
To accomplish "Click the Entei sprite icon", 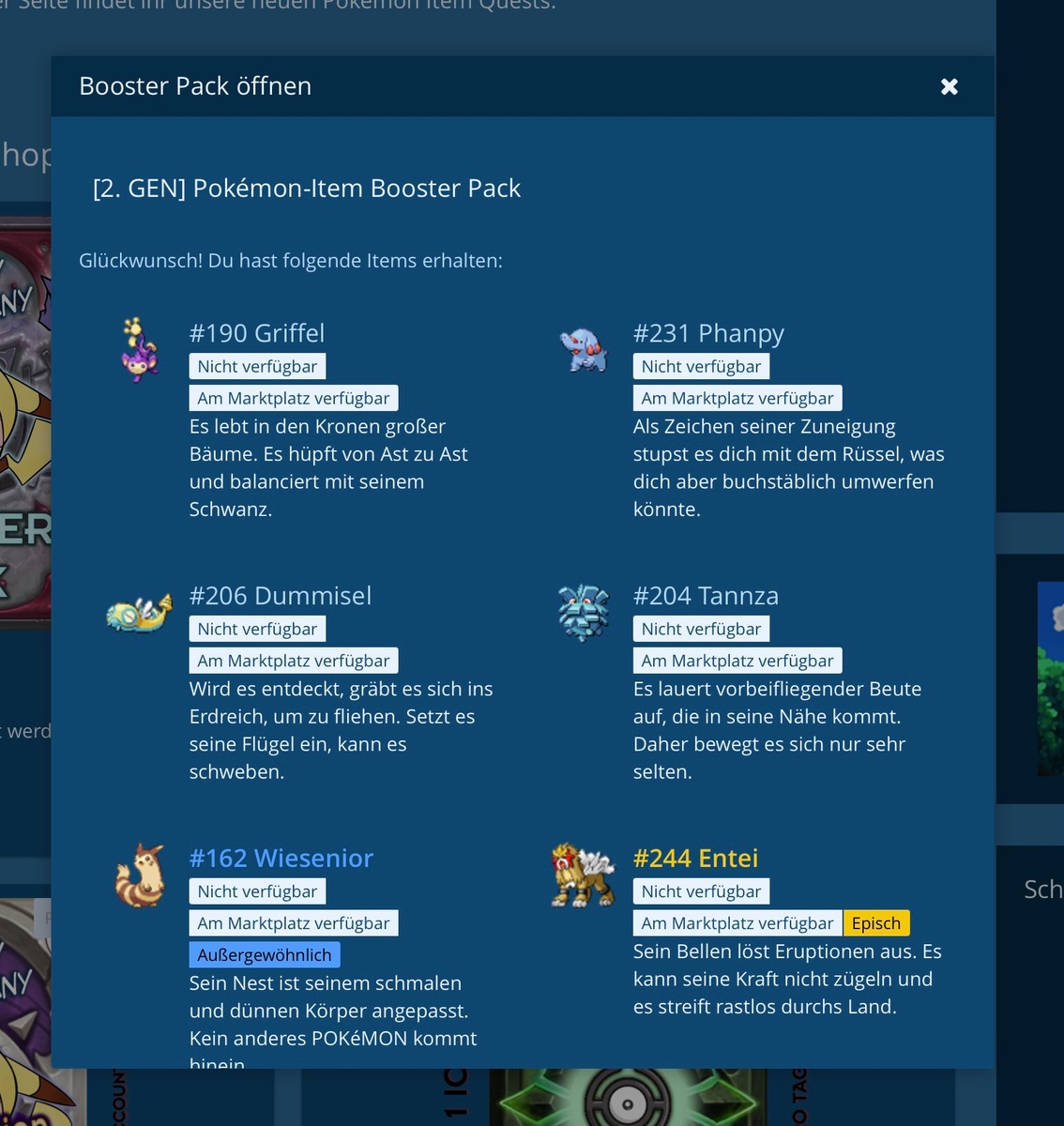I will [582, 875].
